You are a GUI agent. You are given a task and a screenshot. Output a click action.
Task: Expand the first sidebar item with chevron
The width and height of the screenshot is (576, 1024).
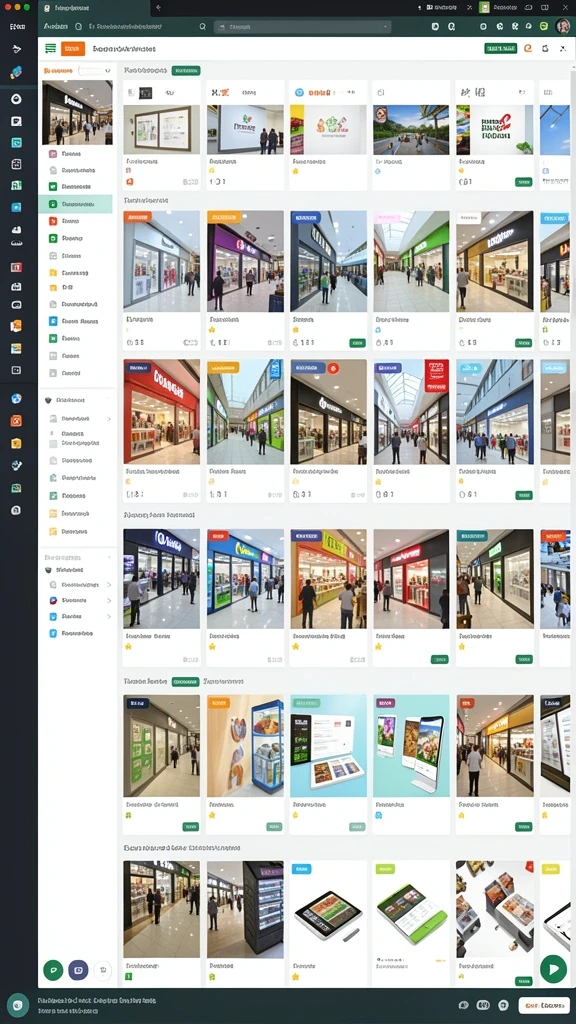click(x=78, y=419)
